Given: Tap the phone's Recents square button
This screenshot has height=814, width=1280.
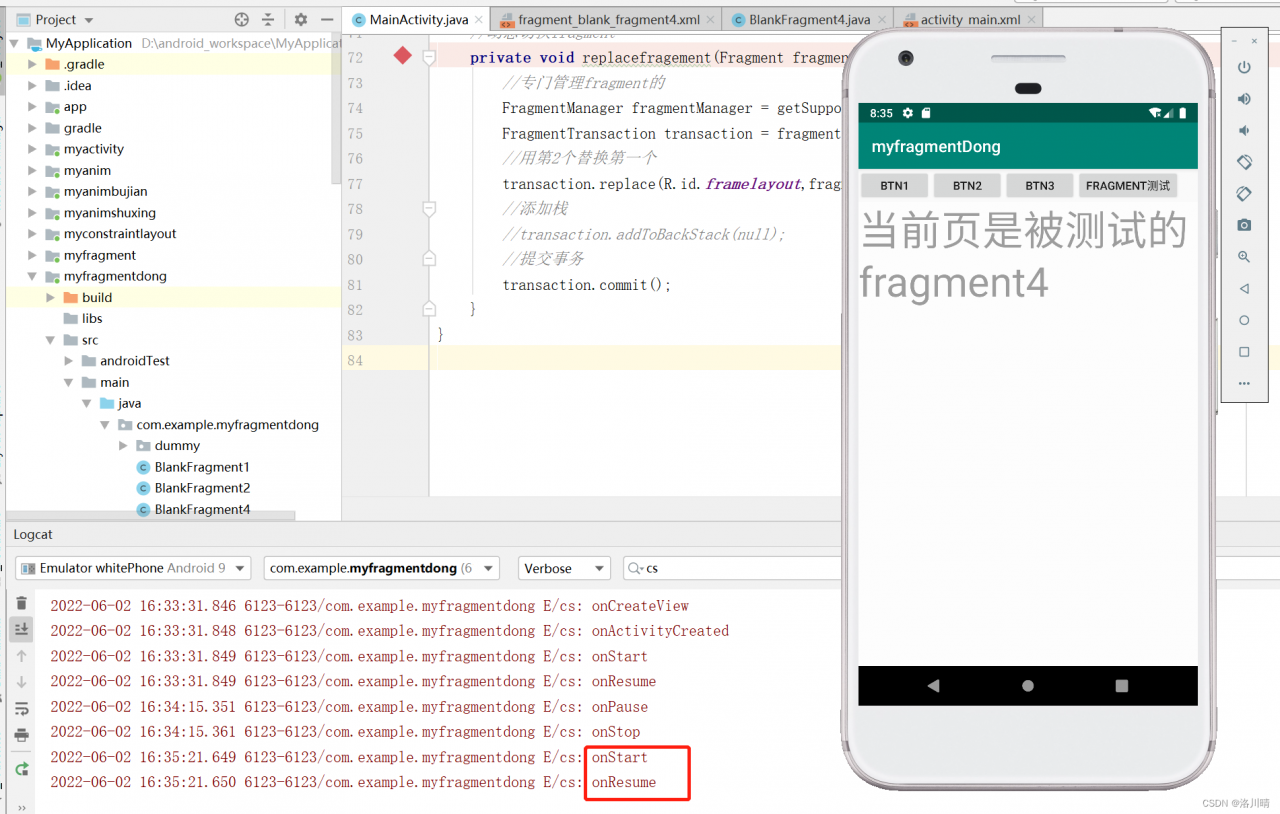Looking at the screenshot, I should [1121, 686].
